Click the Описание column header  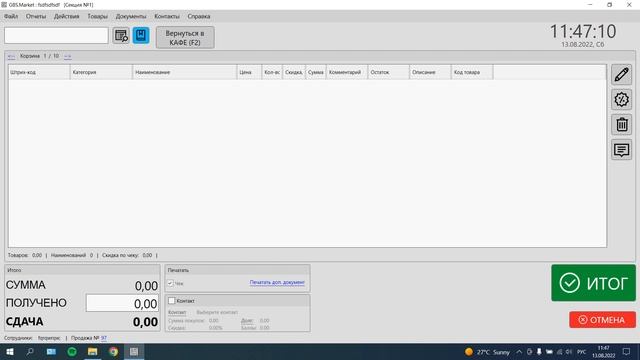pyautogui.click(x=430, y=72)
